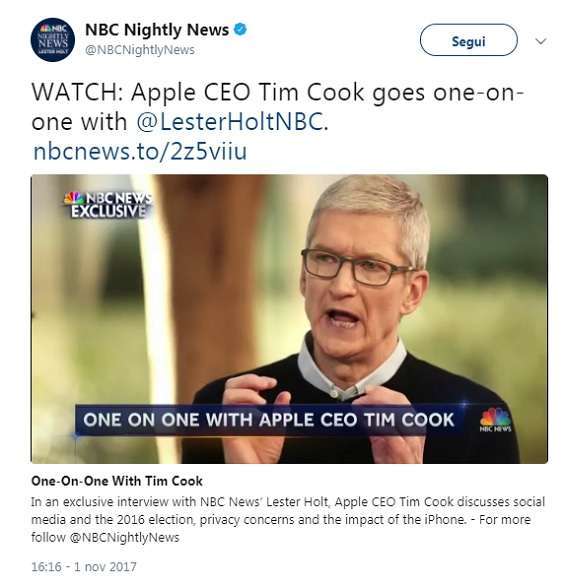Screen dimensions: 565x587
Task: Click the EXCLUSIVE label on video
Action: click(x=108, y=212)
